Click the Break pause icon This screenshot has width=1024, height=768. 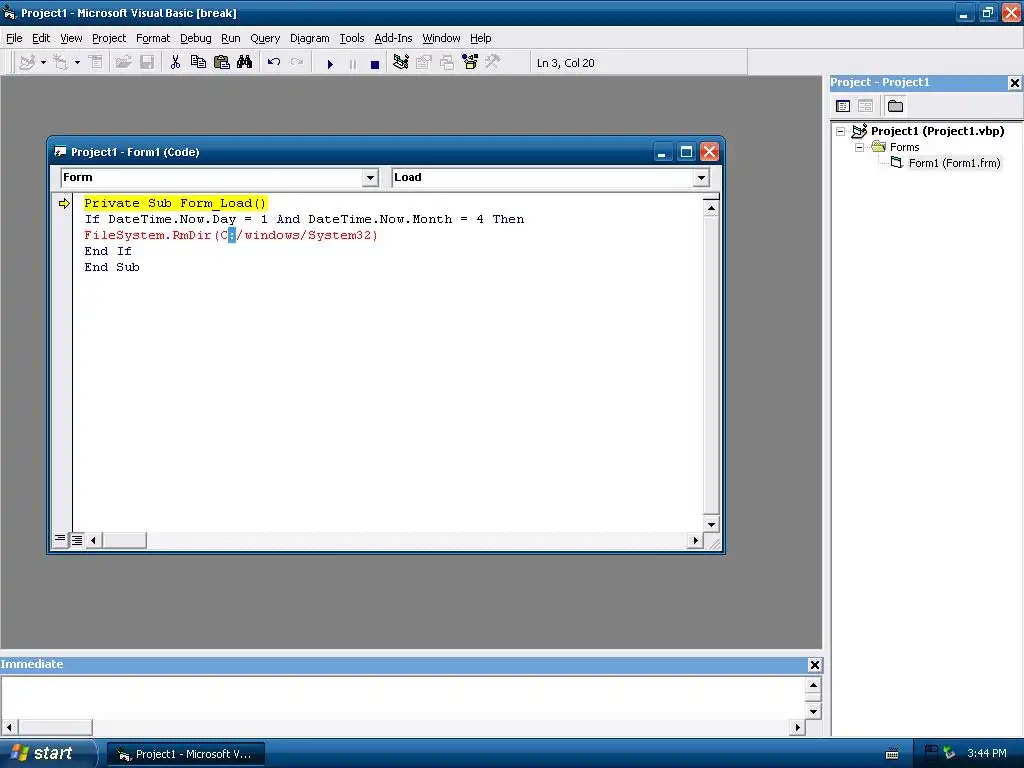click(x=353, y=64)
